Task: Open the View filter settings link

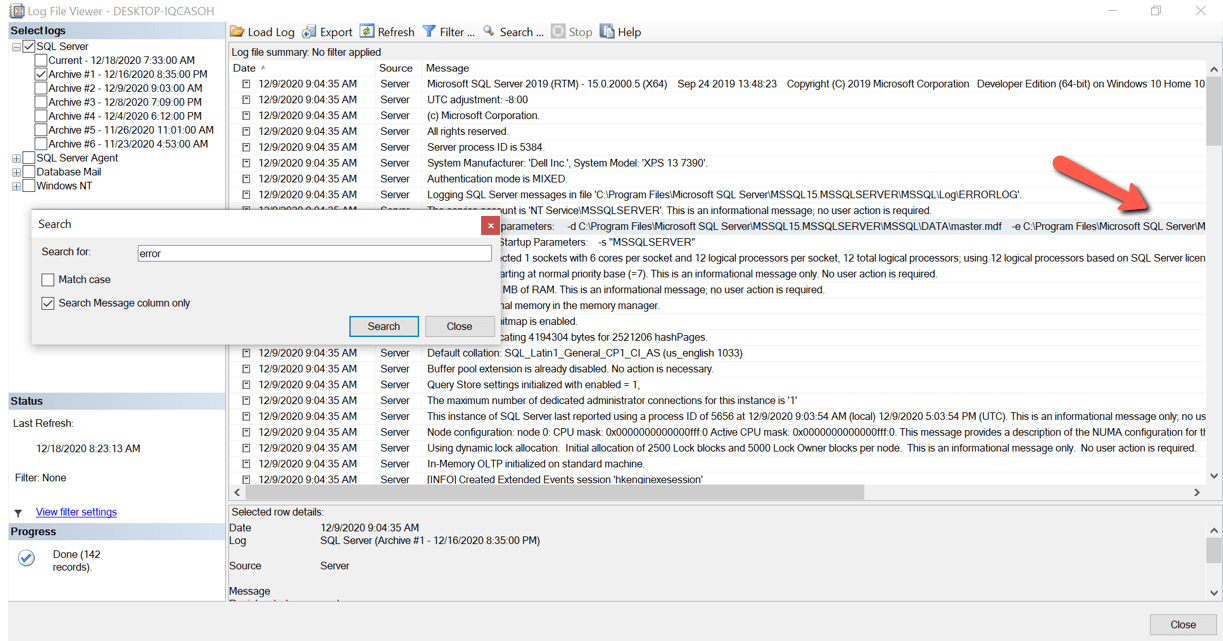Action: point(76,512)
